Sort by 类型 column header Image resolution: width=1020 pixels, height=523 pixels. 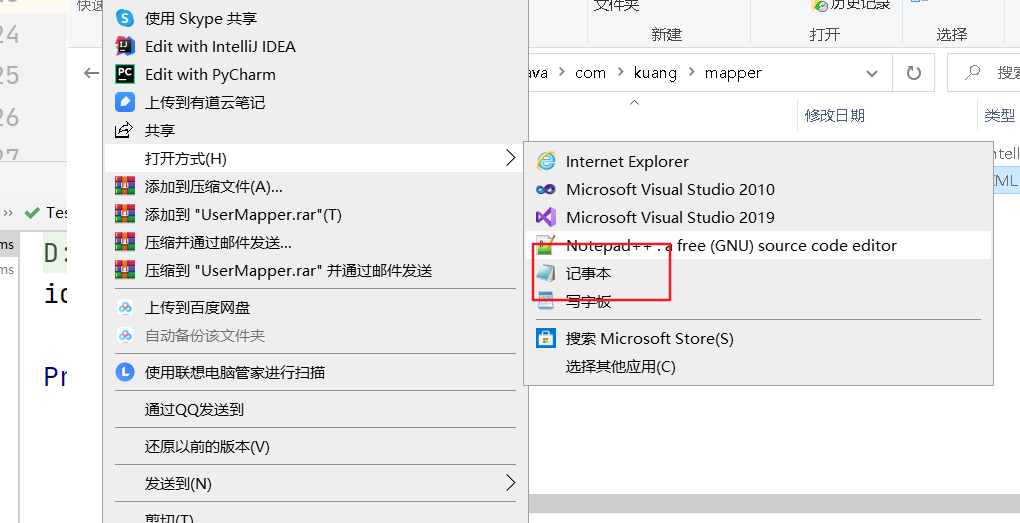point(999,116)
